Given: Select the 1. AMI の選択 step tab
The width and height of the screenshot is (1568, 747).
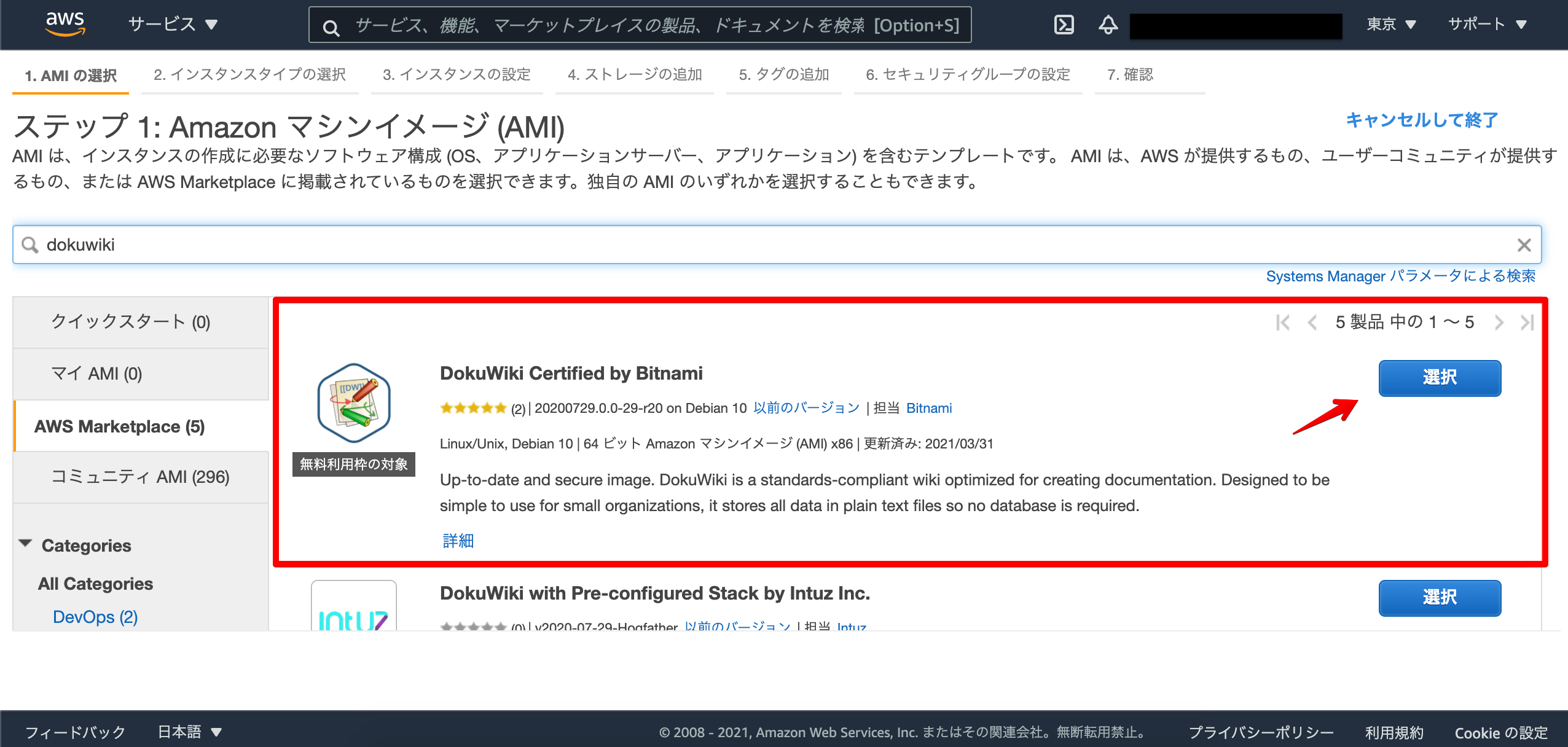Looking at the screenshot, I should (71, 75).
